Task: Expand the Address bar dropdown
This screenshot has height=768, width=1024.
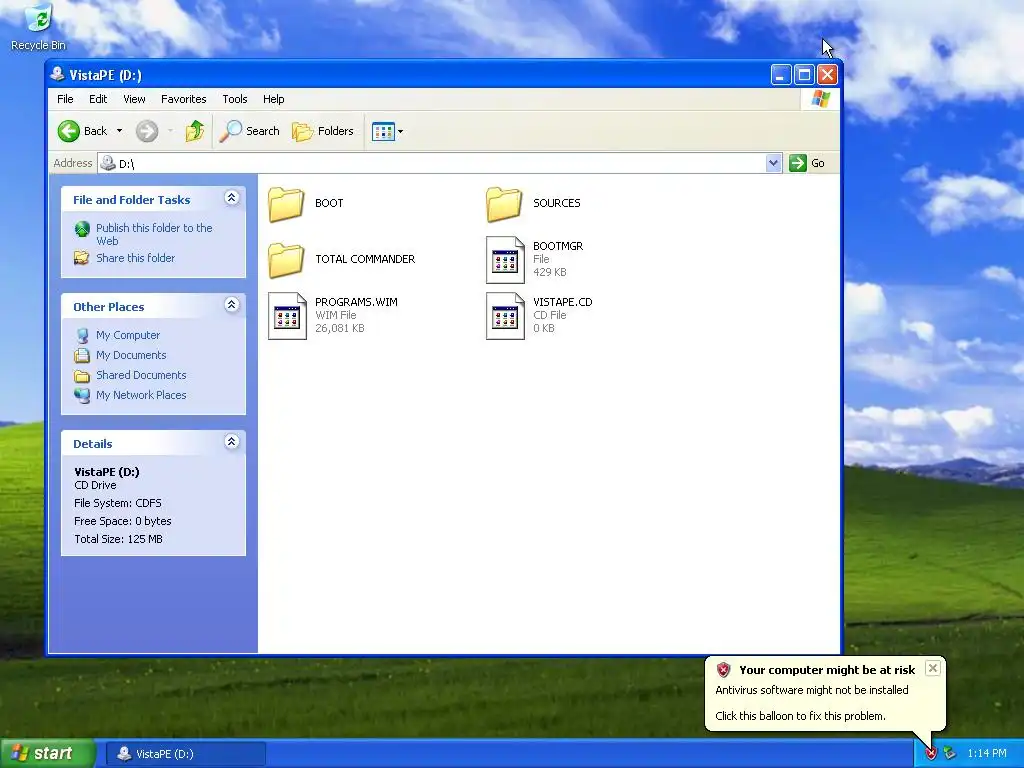Action: [x=773, y=163]
